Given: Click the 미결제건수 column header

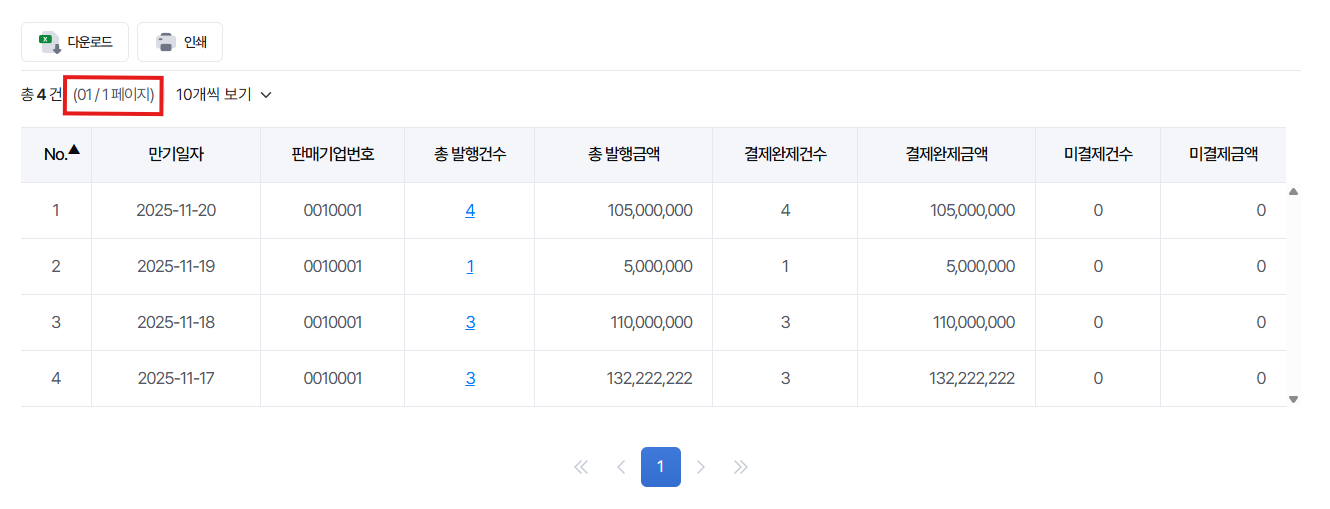Looking at the screenshot, I should click(x=1098, y=155).
